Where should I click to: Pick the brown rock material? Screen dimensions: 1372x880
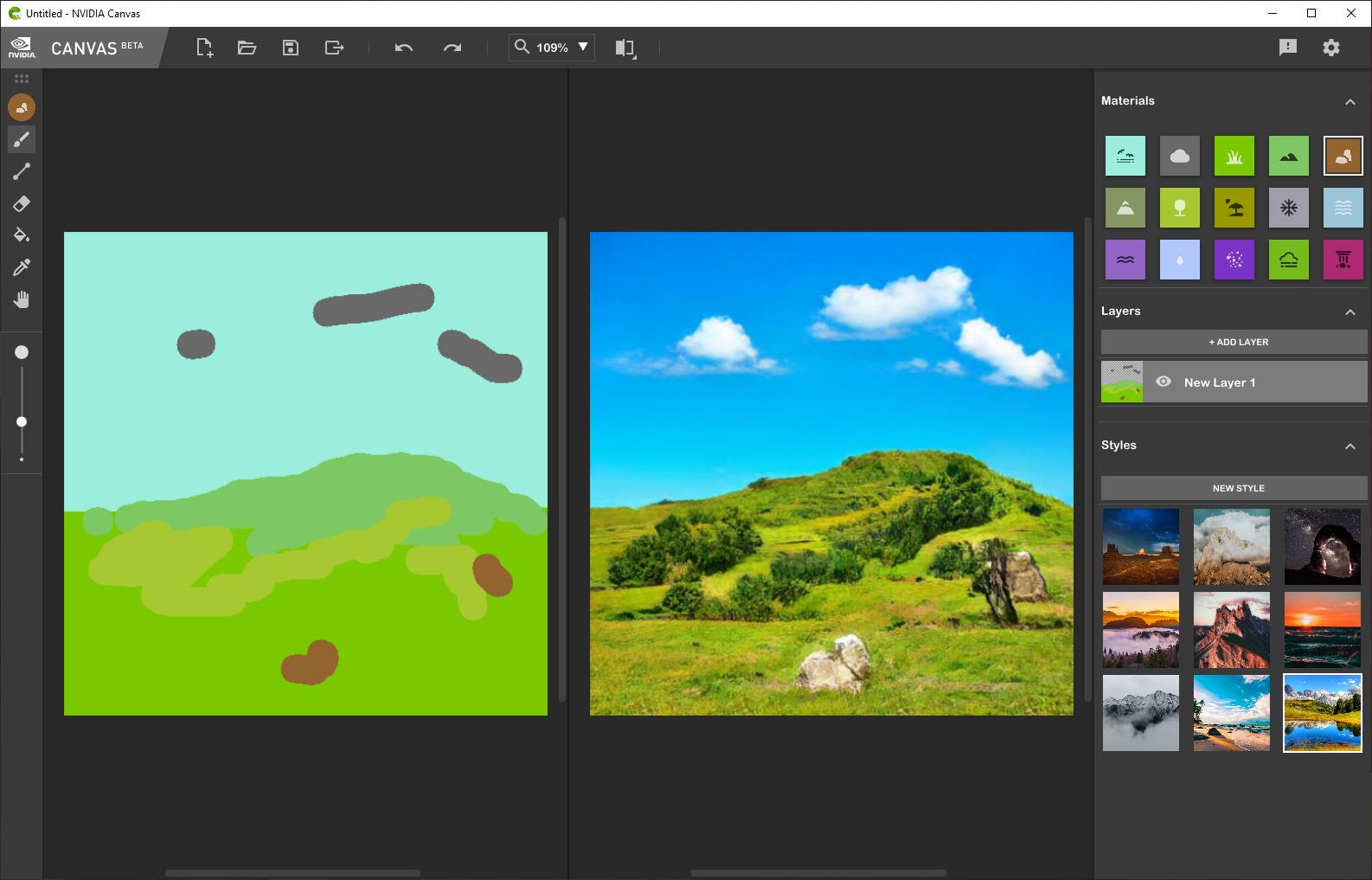click(x=1343, y=156)
